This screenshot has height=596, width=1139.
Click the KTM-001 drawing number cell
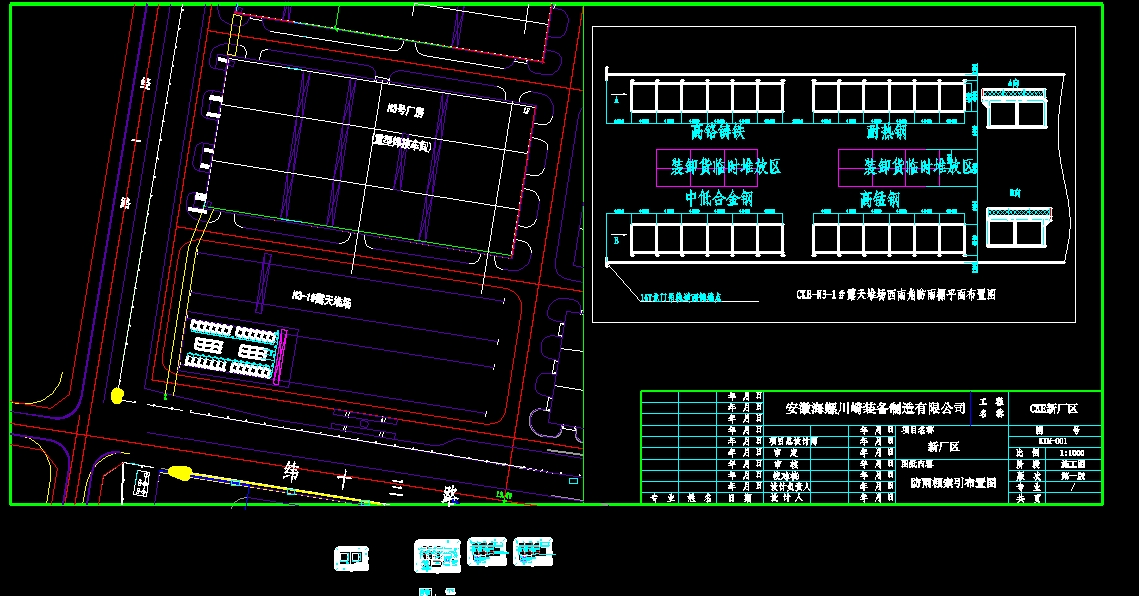(1053, 441)
